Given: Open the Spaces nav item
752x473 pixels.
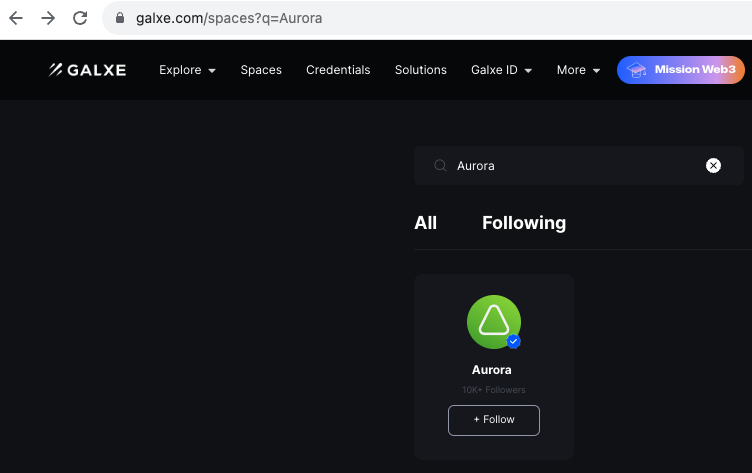Looking at the screenshot, I should coord(261,70).
